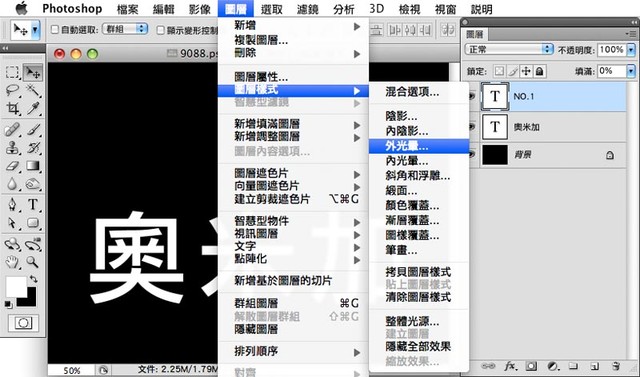
Task: Open the 濾鏡 menu
Action: pyautogui.click(x=307, y=9)
